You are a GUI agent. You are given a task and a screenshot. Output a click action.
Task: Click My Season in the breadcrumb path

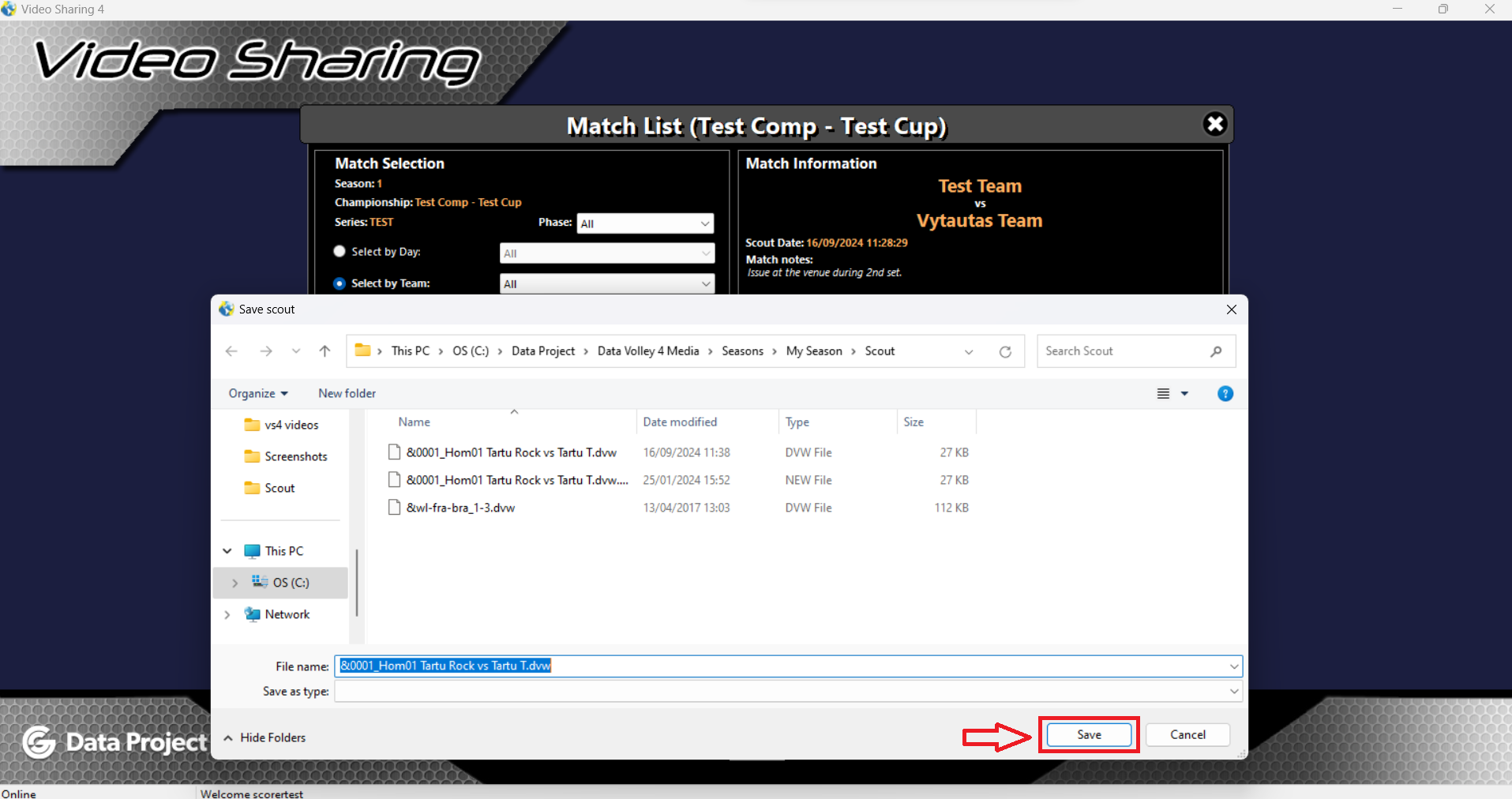814,351
